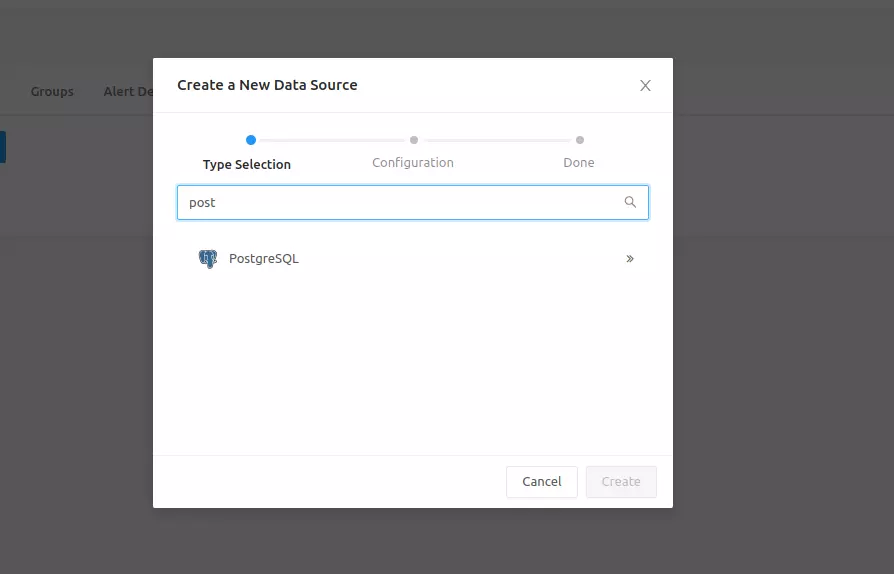The width and height of the screenshot is (894, 574).
Task: Open the Groups tab behind the dialog
Action: pyautogui.click(x=52, y=92)
